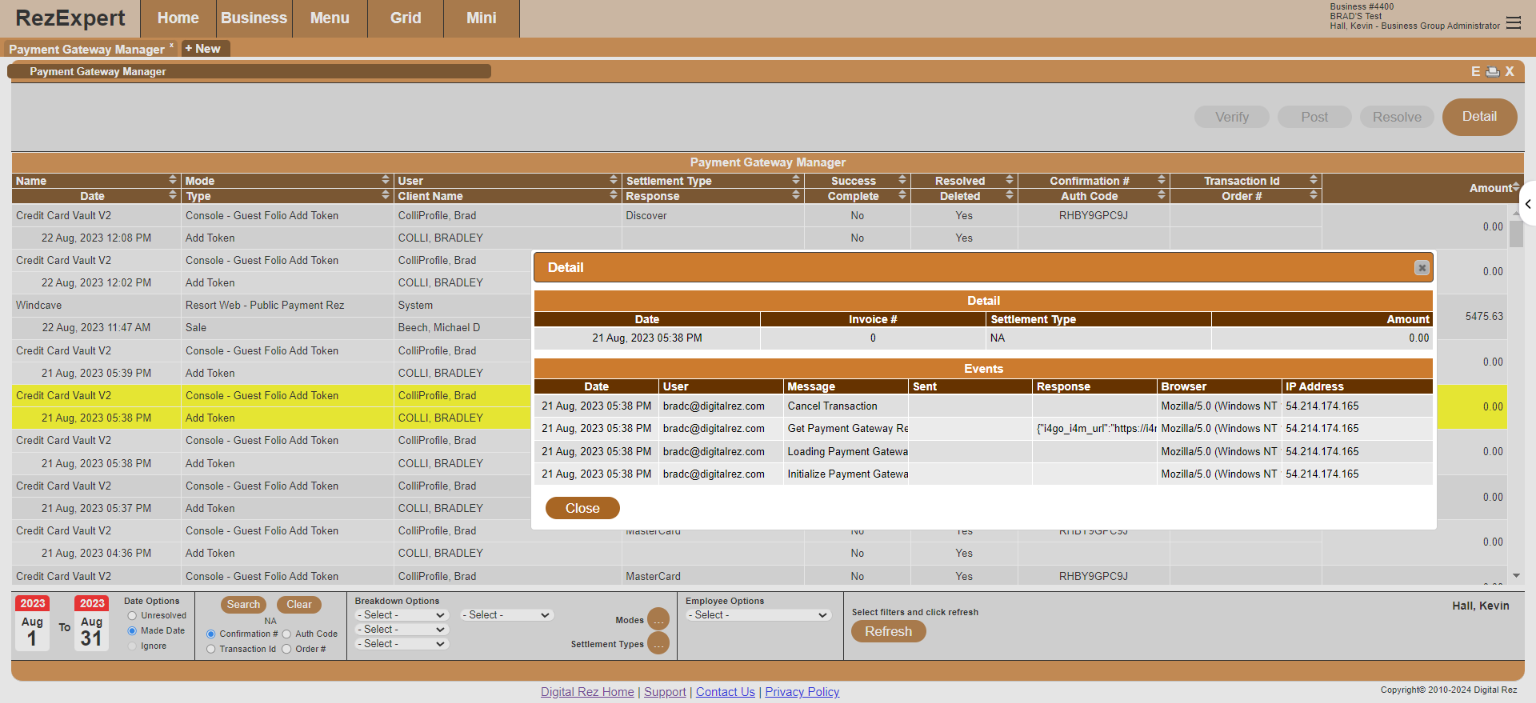Sort by the Settlement Type column arrows in grid
Viewport: 1536px width, 703px height.
point(796,181)
